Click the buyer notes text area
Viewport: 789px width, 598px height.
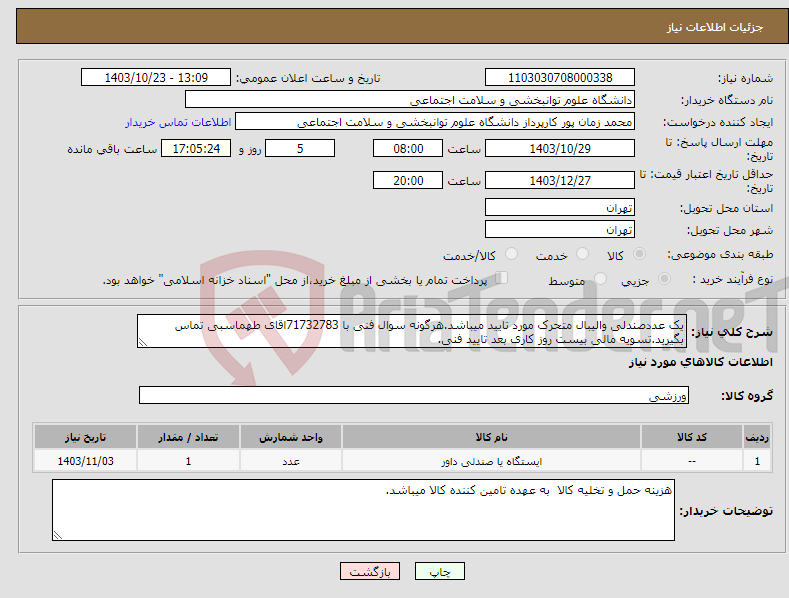pyautogui.click(x=363, y=510)
